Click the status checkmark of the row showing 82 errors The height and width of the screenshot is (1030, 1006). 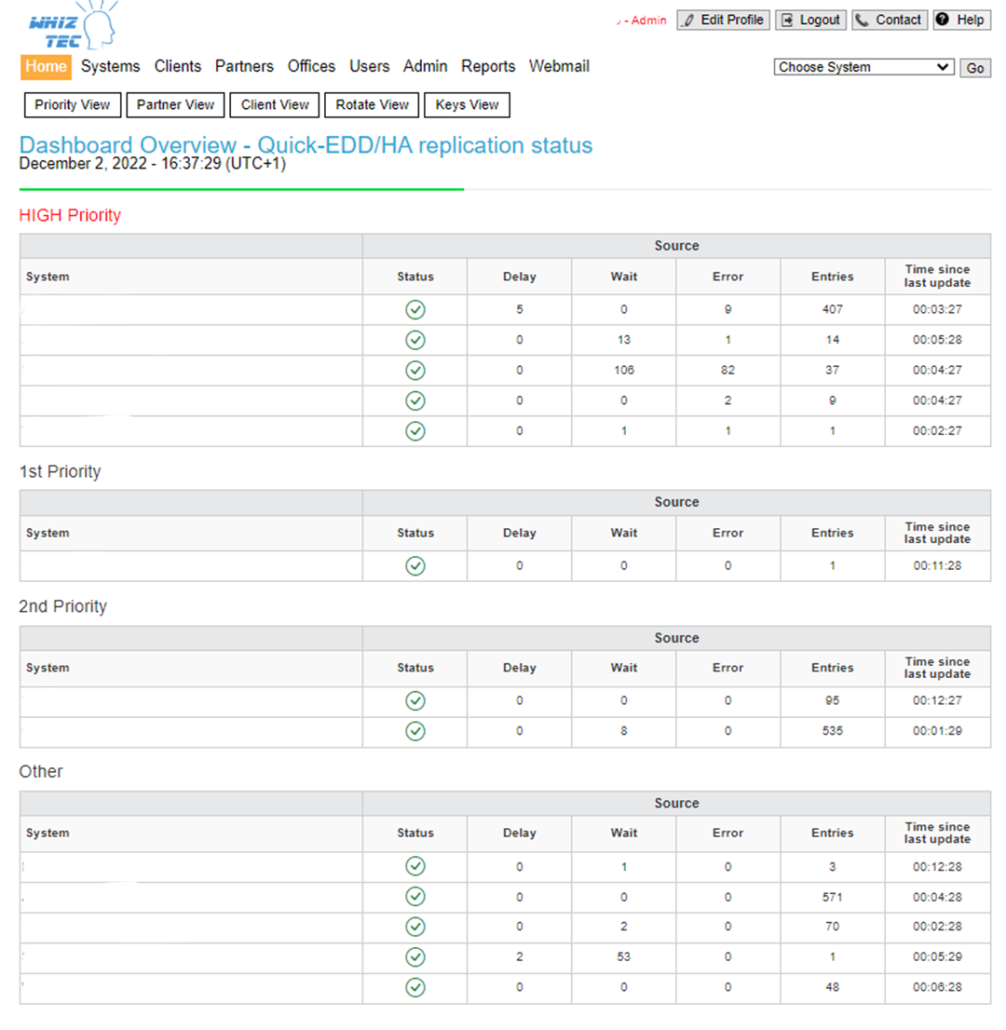415,370
